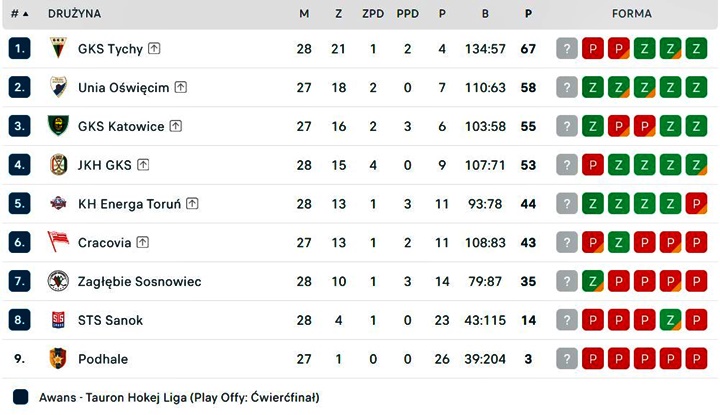The width and height of the screenshot is (720, 415).
Task: Click the FORMA column header
Action: (632, 14)
